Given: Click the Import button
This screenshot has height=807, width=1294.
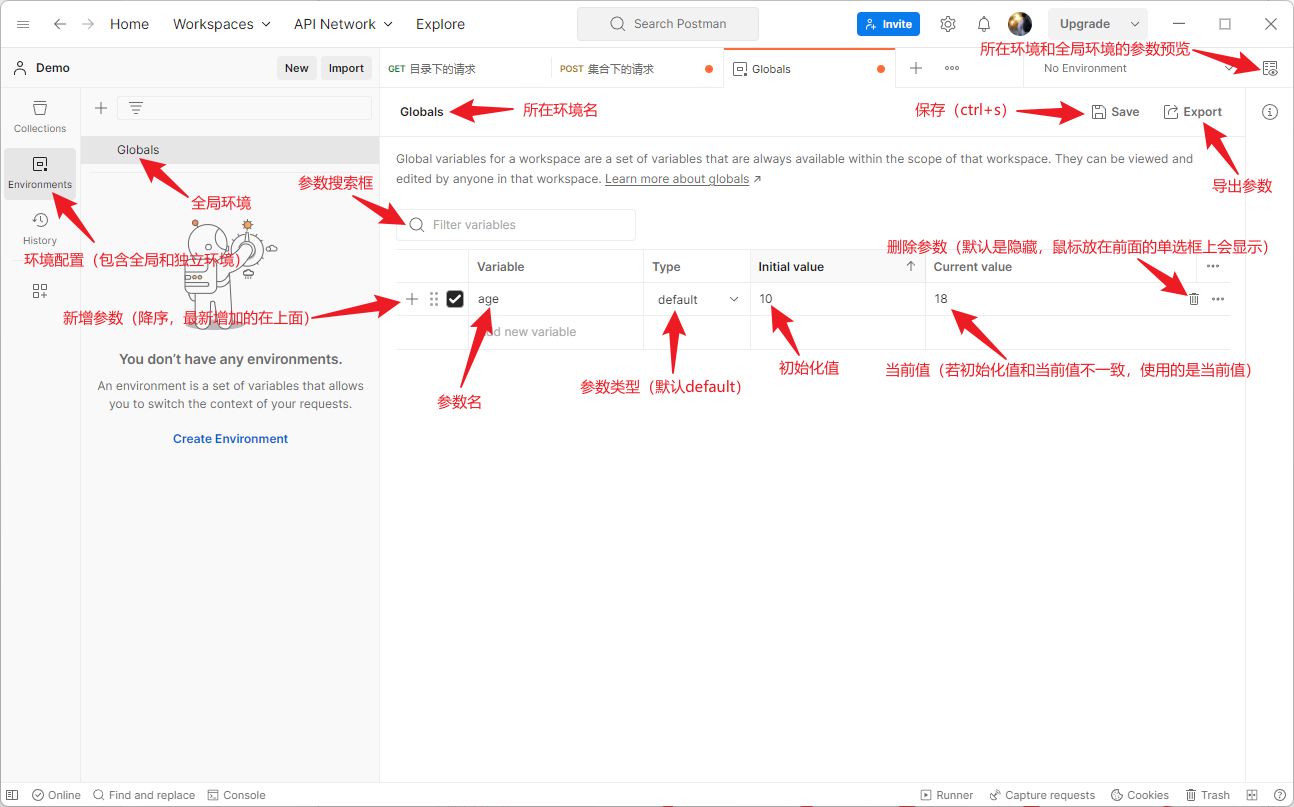Looking at the screenshot, I should (346, 68).
